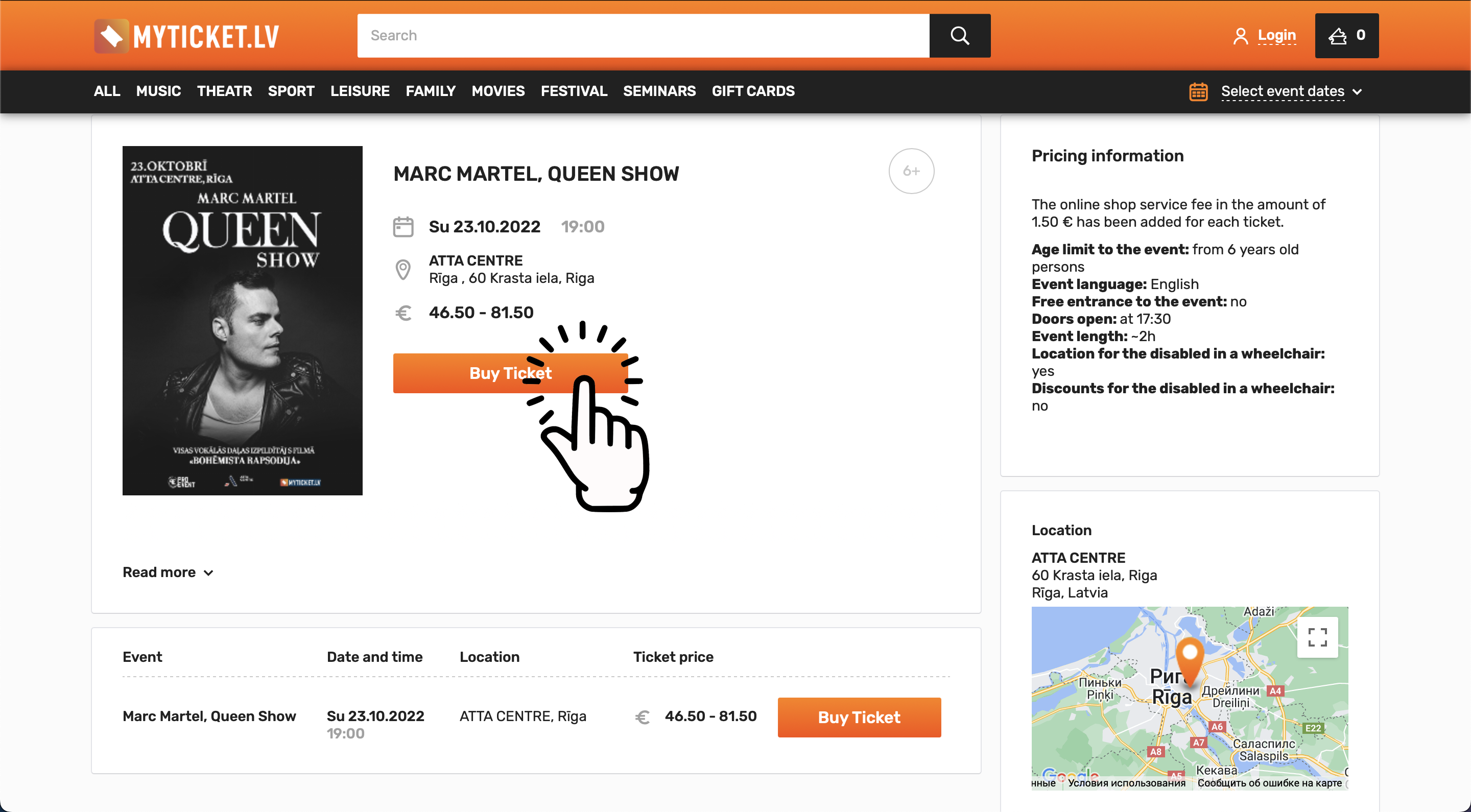The image size is (1471, 812).
Task: Expand the Read more section
Action: 168,572
